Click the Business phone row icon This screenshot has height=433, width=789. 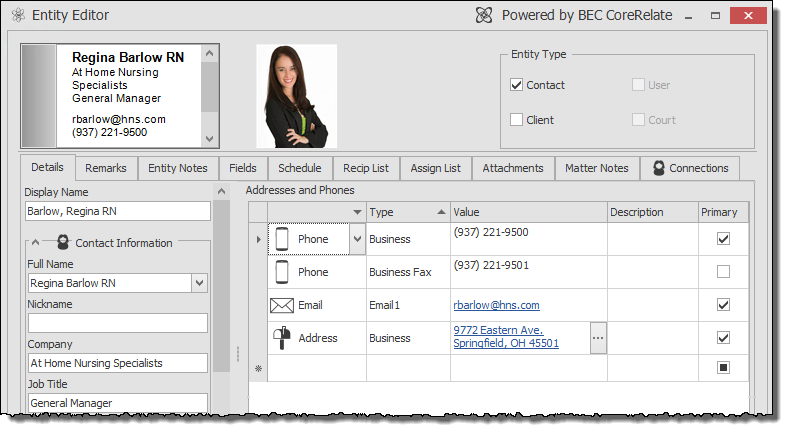click(282, 239)
